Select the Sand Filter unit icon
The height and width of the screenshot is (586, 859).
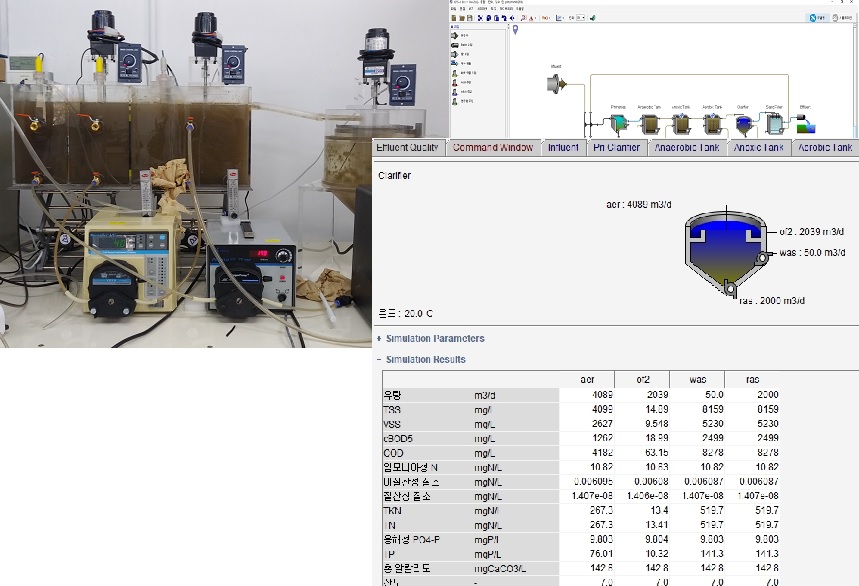(773, 124)
